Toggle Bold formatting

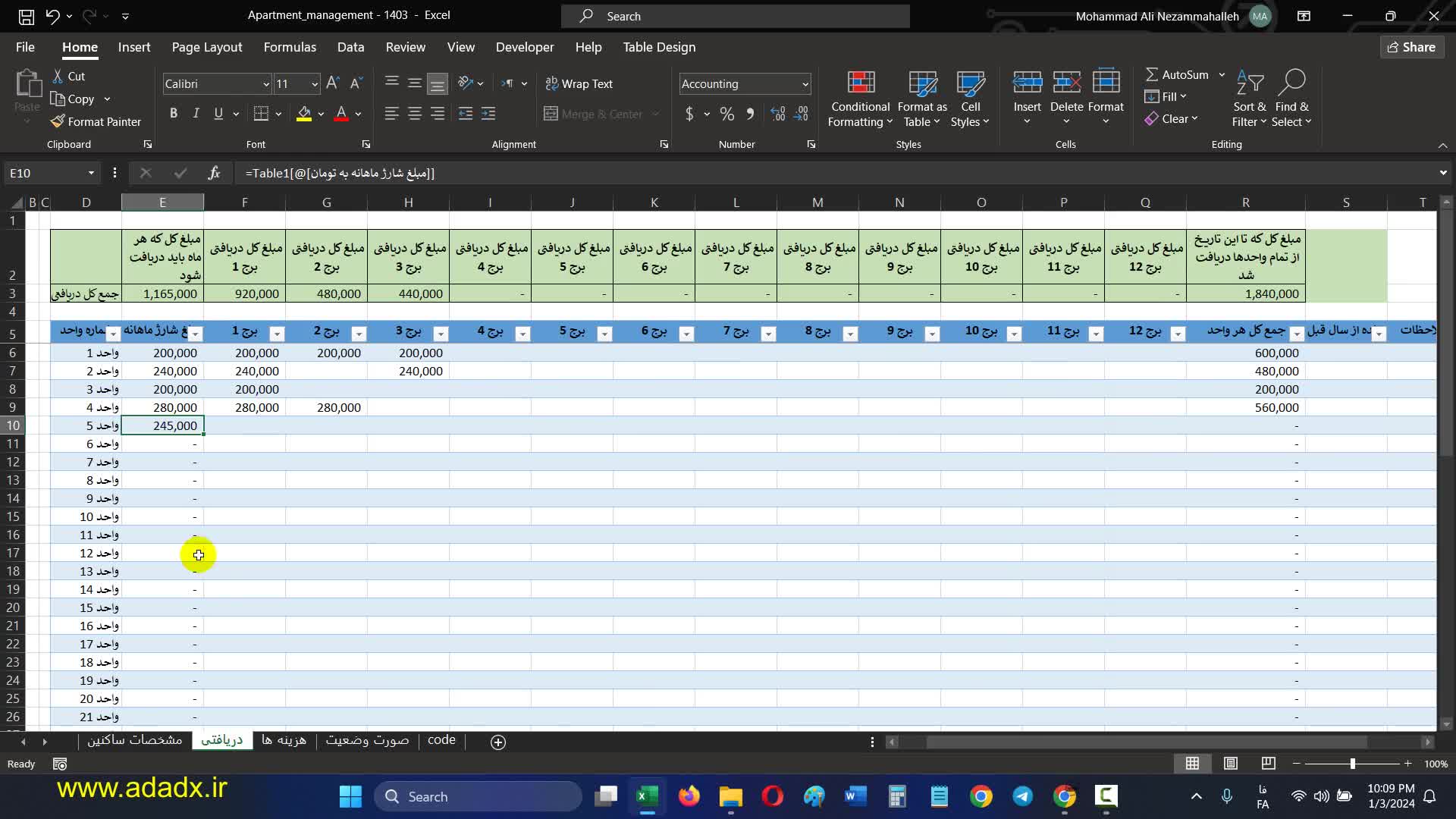174,114
